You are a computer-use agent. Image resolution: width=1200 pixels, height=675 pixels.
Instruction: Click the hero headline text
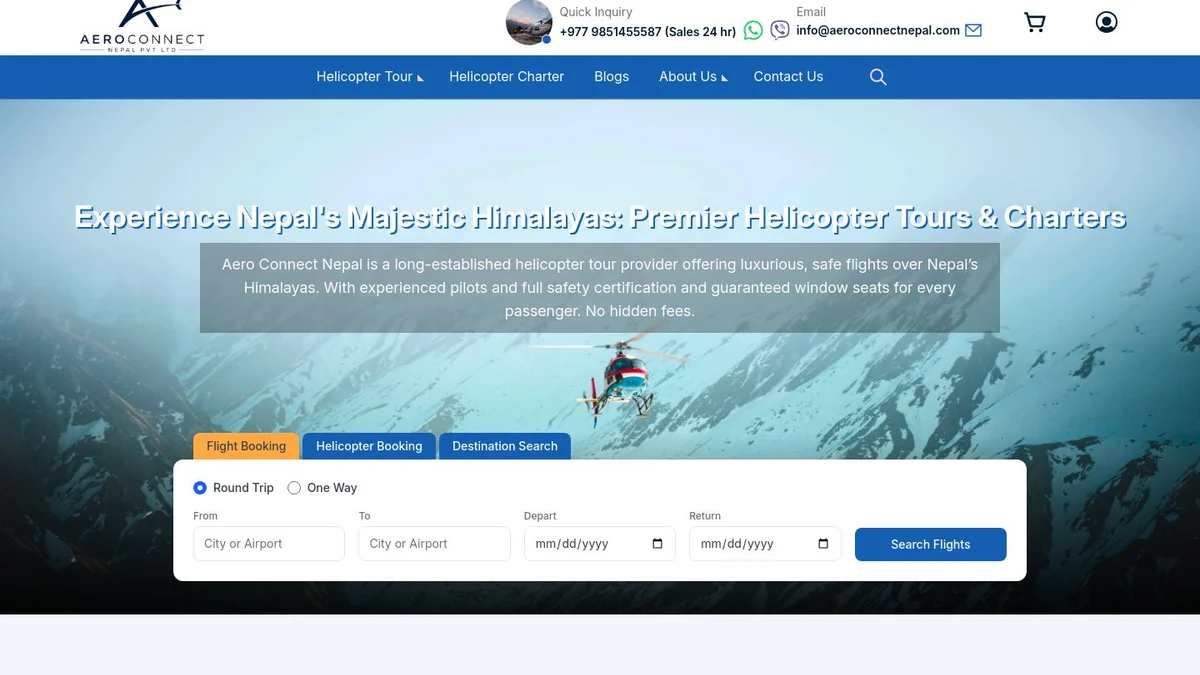[600, 217]
